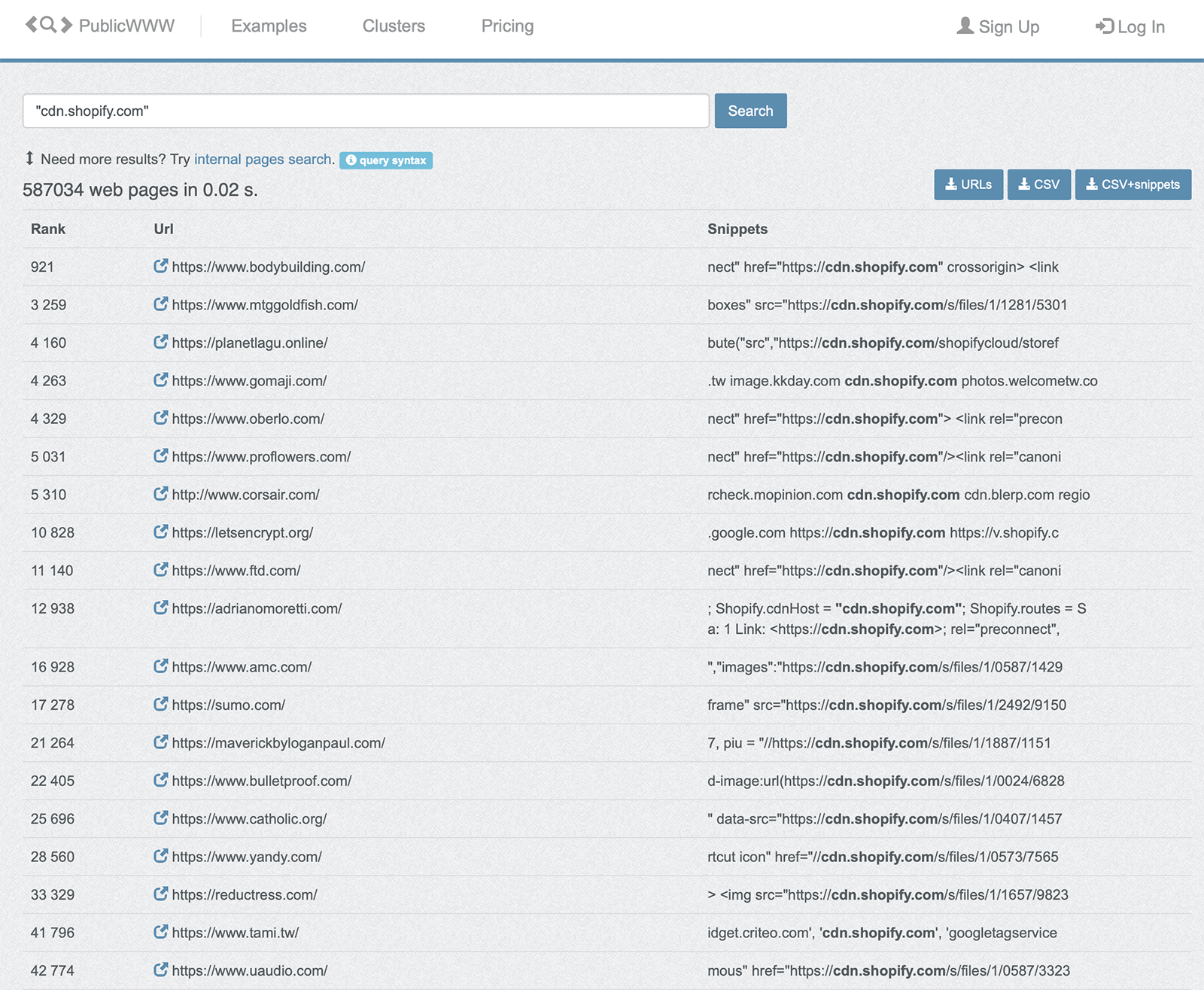Open external link icon for bulletproof.com
1204x990 pixels.
pos(160,781)
